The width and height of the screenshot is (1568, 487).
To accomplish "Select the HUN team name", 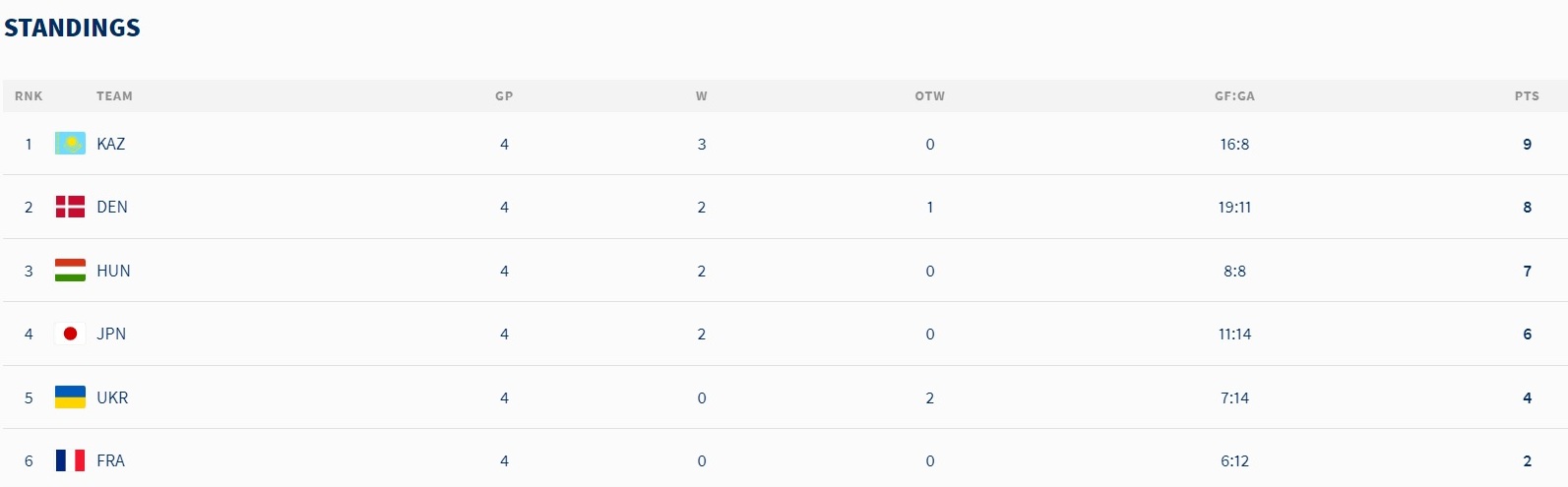I will pos(113,271).
